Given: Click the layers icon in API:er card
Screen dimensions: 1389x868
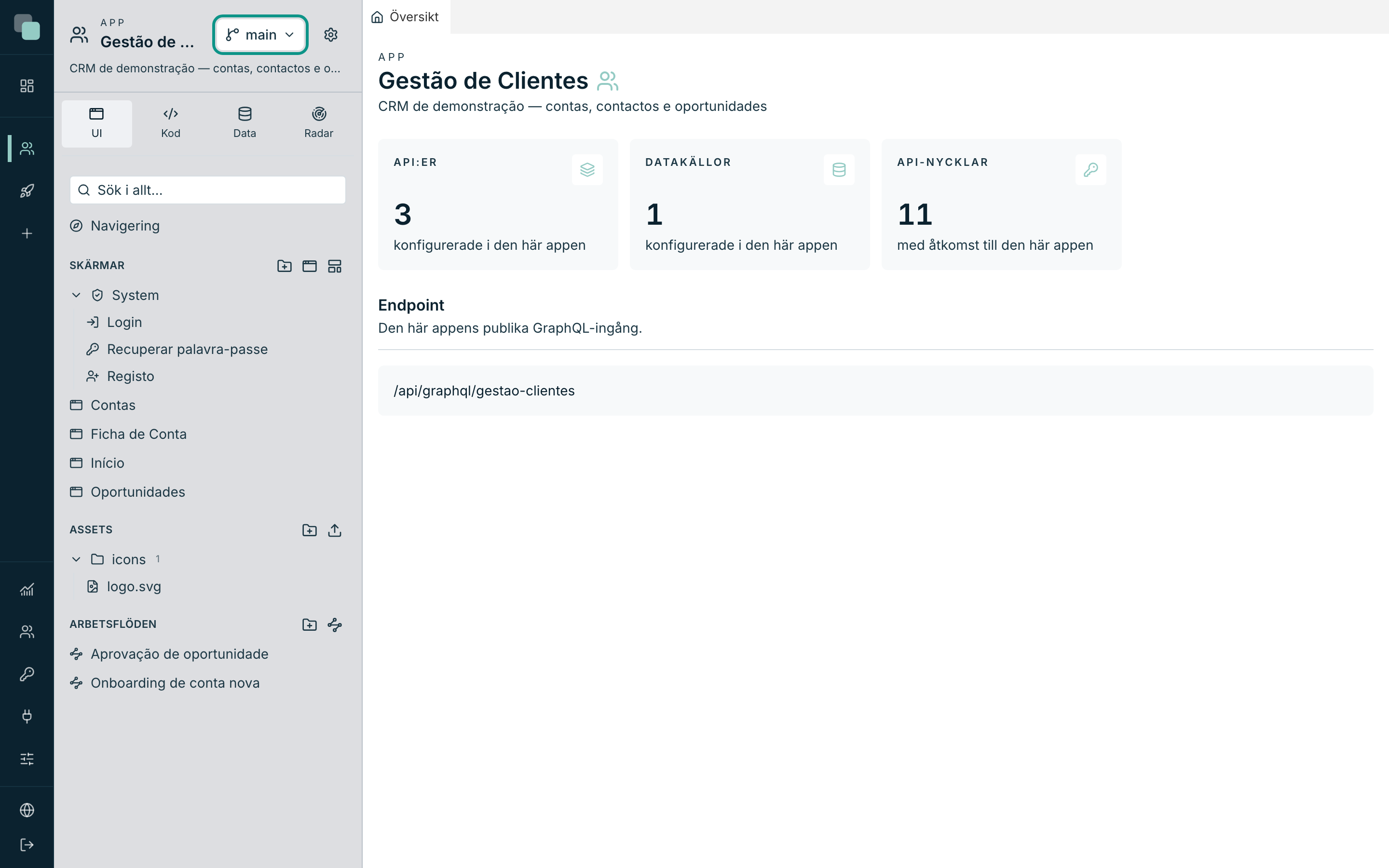Looking at the screenshot, I should pos(587,170).
